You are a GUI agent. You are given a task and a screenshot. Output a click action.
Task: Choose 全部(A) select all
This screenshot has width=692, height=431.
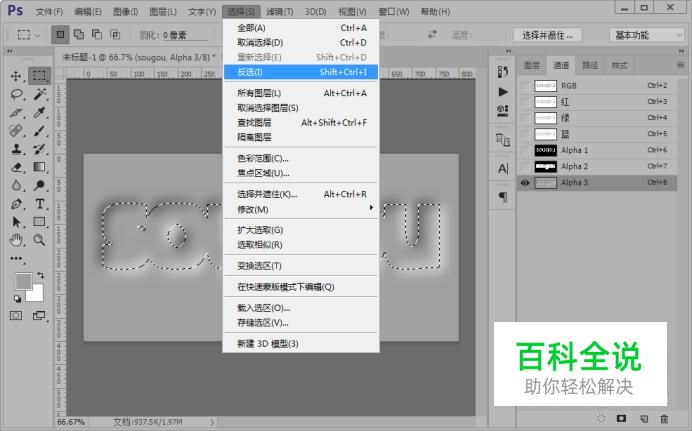301,28
